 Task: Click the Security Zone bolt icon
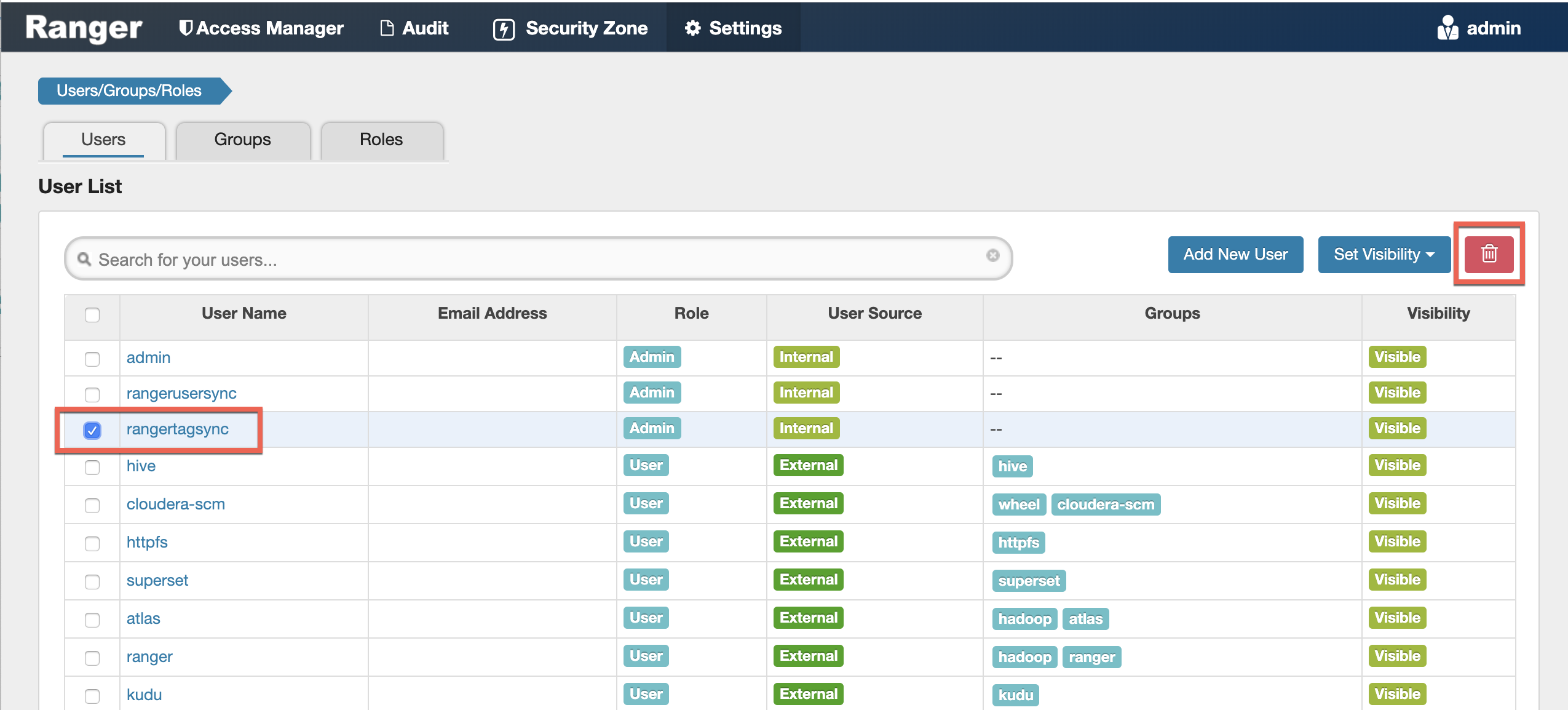(504, 29)
